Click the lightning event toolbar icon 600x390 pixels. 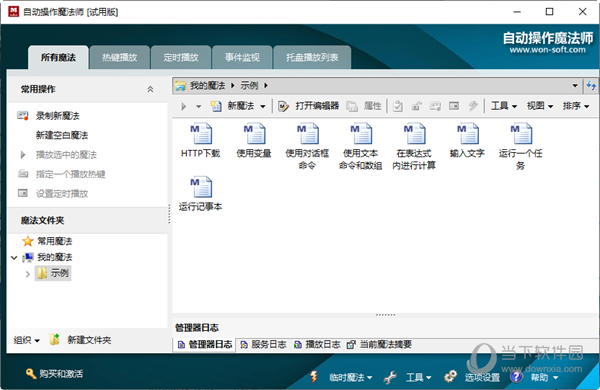tap(473, 106)
